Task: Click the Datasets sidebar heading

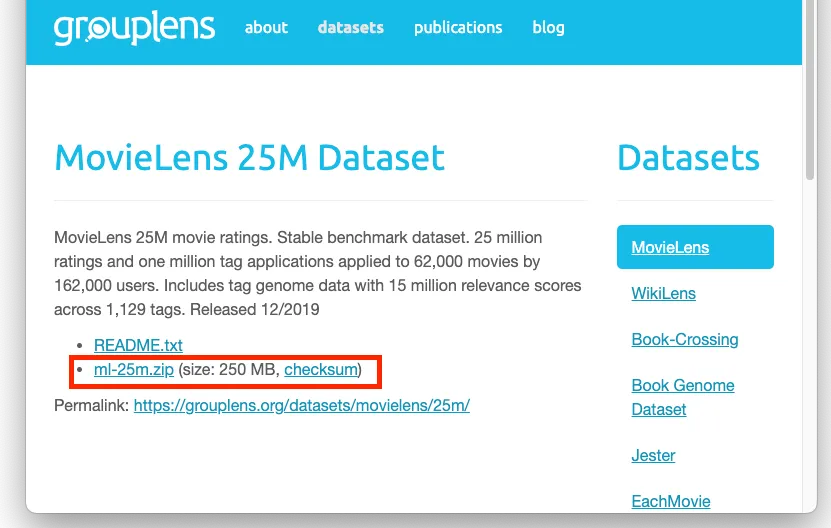Action: point(688,157)
